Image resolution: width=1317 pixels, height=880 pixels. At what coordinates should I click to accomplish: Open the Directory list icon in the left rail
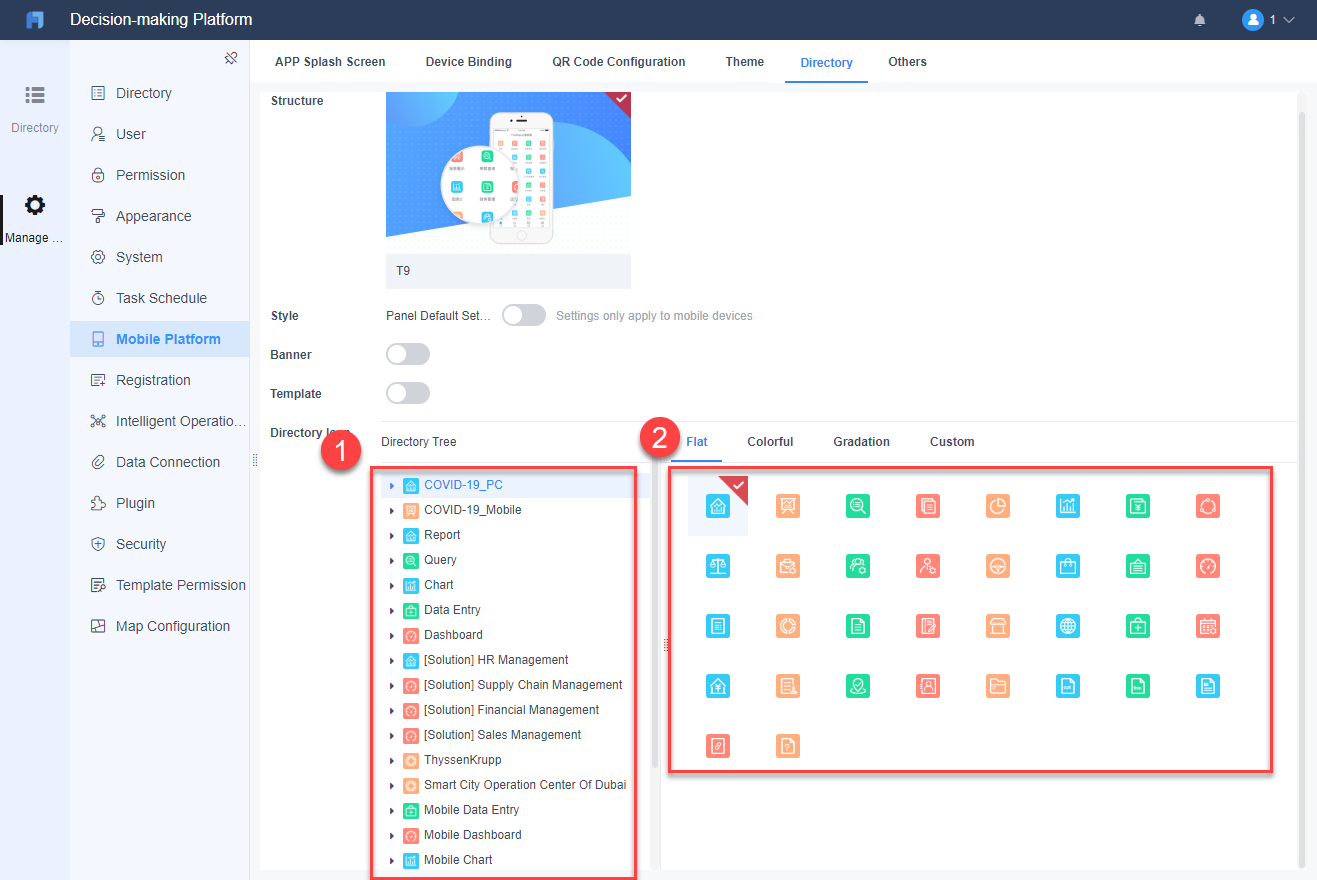point(35,95)
